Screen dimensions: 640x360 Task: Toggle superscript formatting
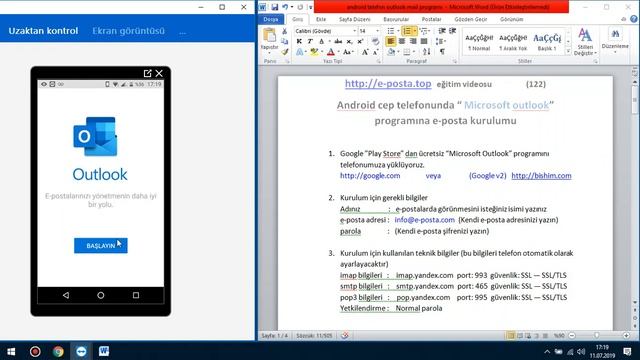[x=360, y=41]
